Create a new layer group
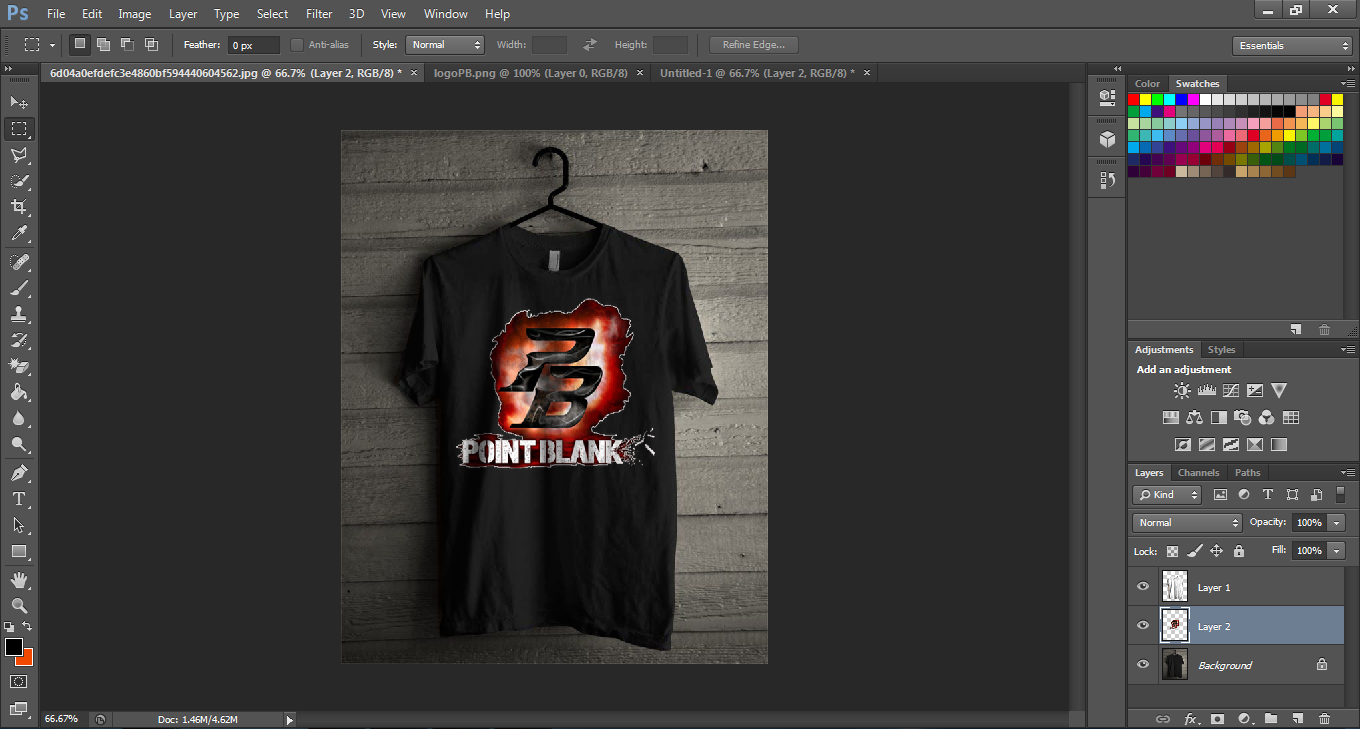Image resolution: width=1360 pixels, height=729 pixels. pyautogui.click(x=1271, y=718)
